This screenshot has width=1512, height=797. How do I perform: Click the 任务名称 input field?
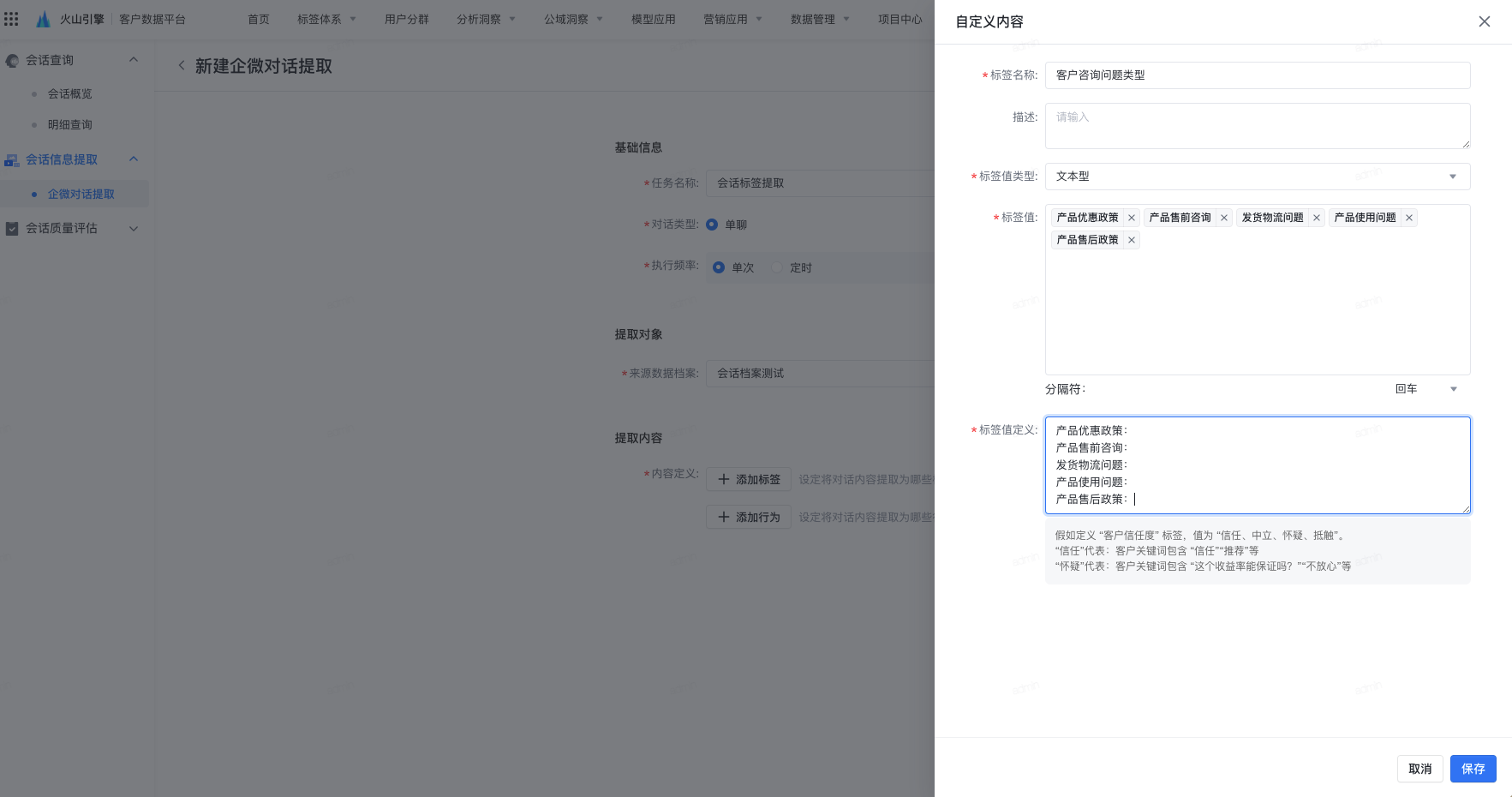(821, 183)
